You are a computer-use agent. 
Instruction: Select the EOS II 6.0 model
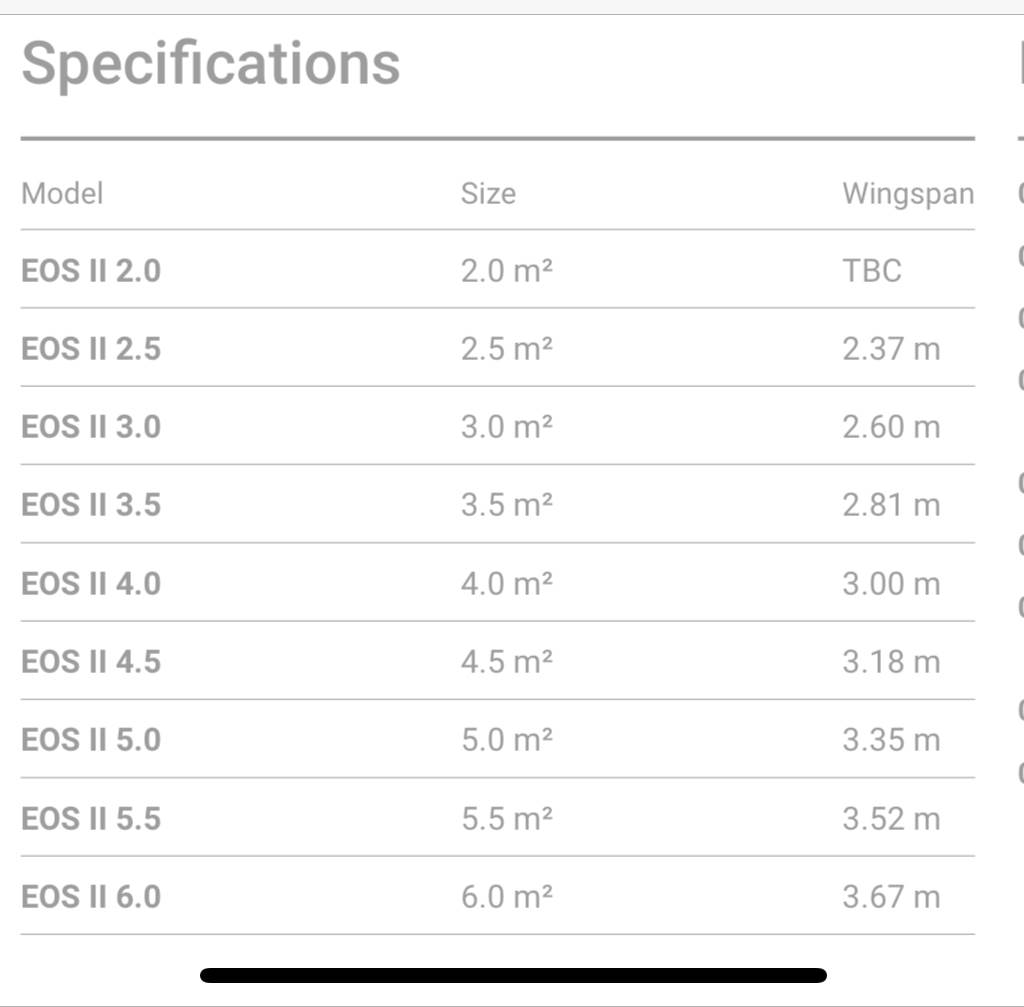pyautogui.click(x=91, y=896)
